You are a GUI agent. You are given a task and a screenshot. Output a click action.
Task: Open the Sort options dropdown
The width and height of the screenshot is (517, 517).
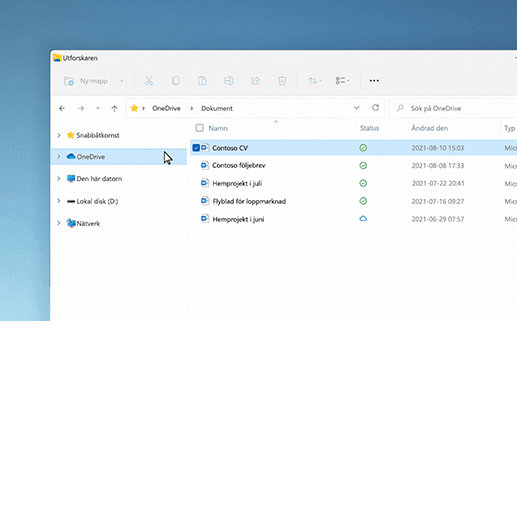pos(314,81)
